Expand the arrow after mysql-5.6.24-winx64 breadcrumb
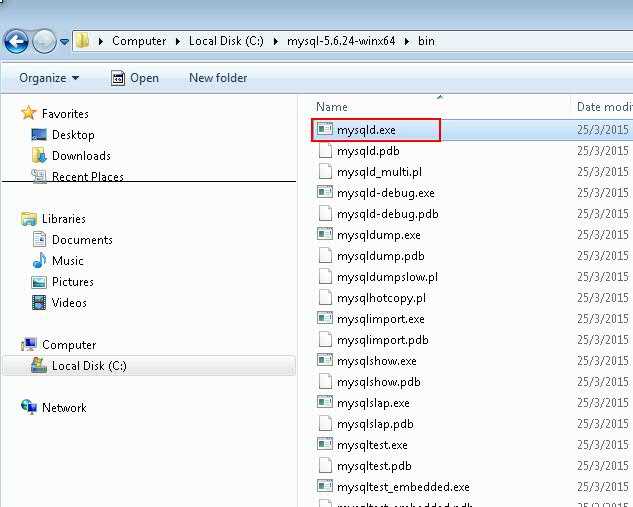The height and width of the screenshot is (507, 633). 407,41
